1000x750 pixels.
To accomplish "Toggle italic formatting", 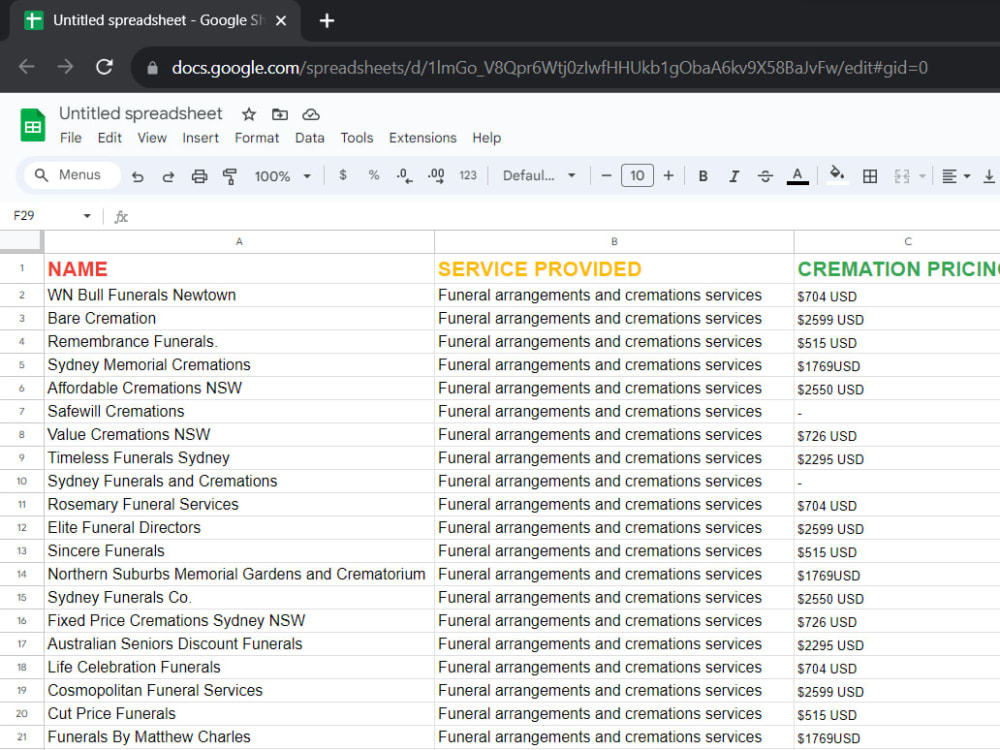I will point(733,175).
